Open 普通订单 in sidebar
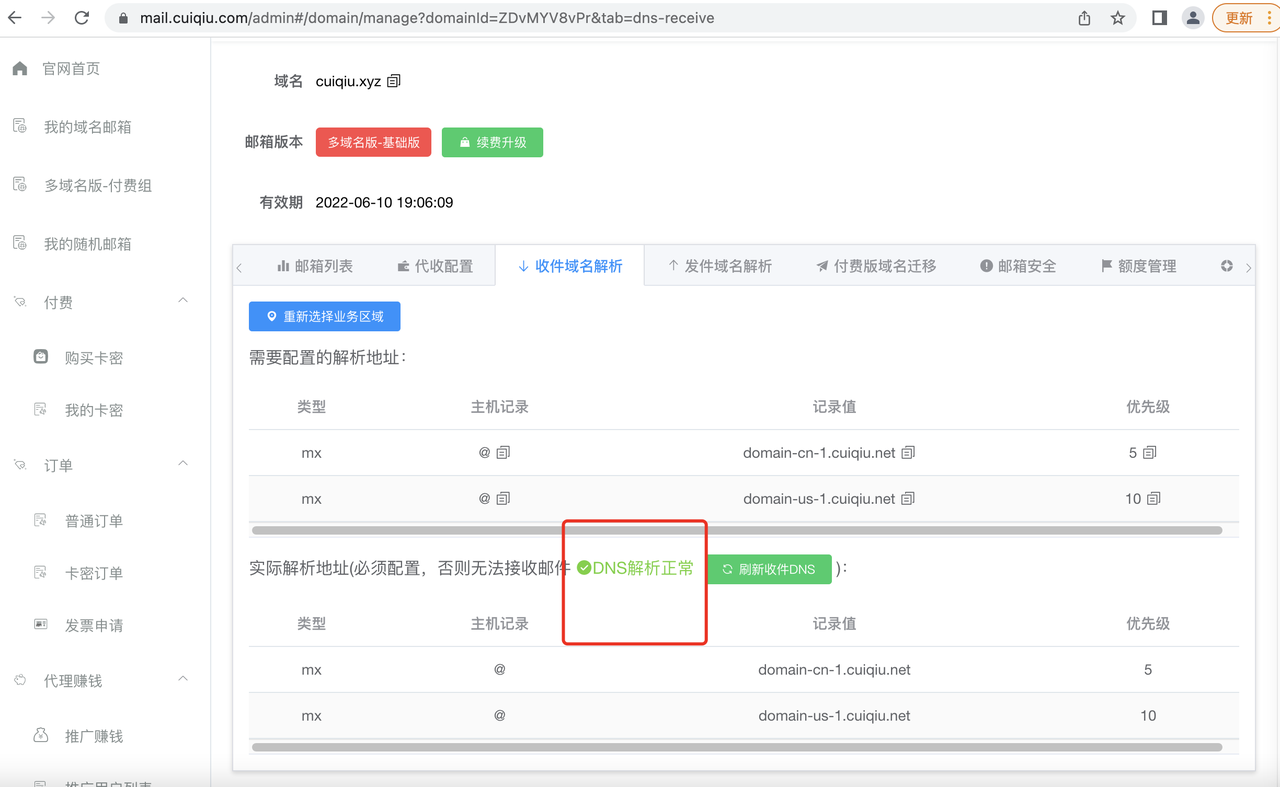Viewport: 1280px width, 787px height. click(x=94, y=521)
